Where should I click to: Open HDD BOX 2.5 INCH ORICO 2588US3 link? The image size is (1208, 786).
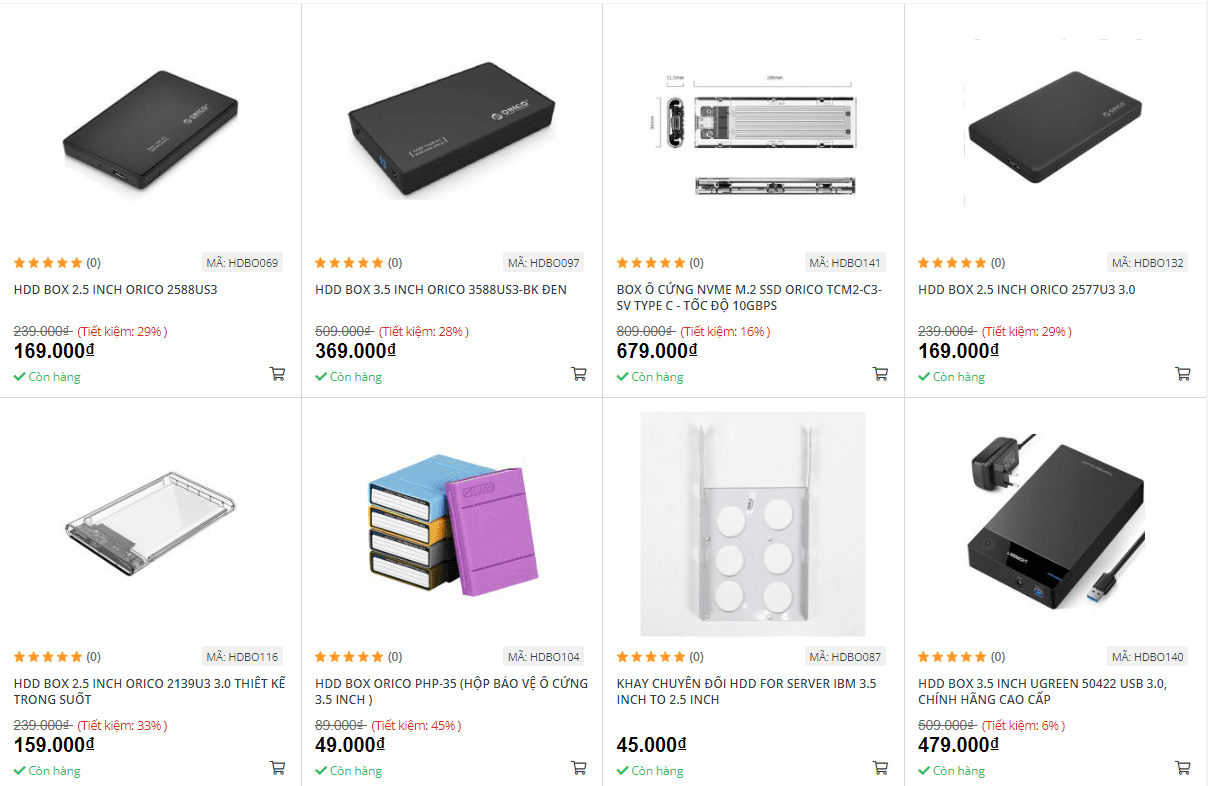(x=115, y=290)
